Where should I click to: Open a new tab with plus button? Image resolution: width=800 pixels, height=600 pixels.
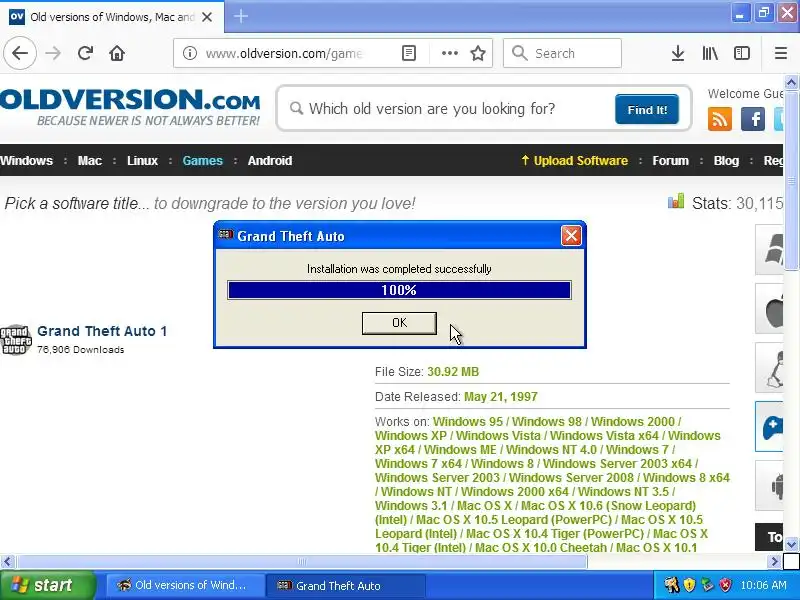[x=241, y=16]
